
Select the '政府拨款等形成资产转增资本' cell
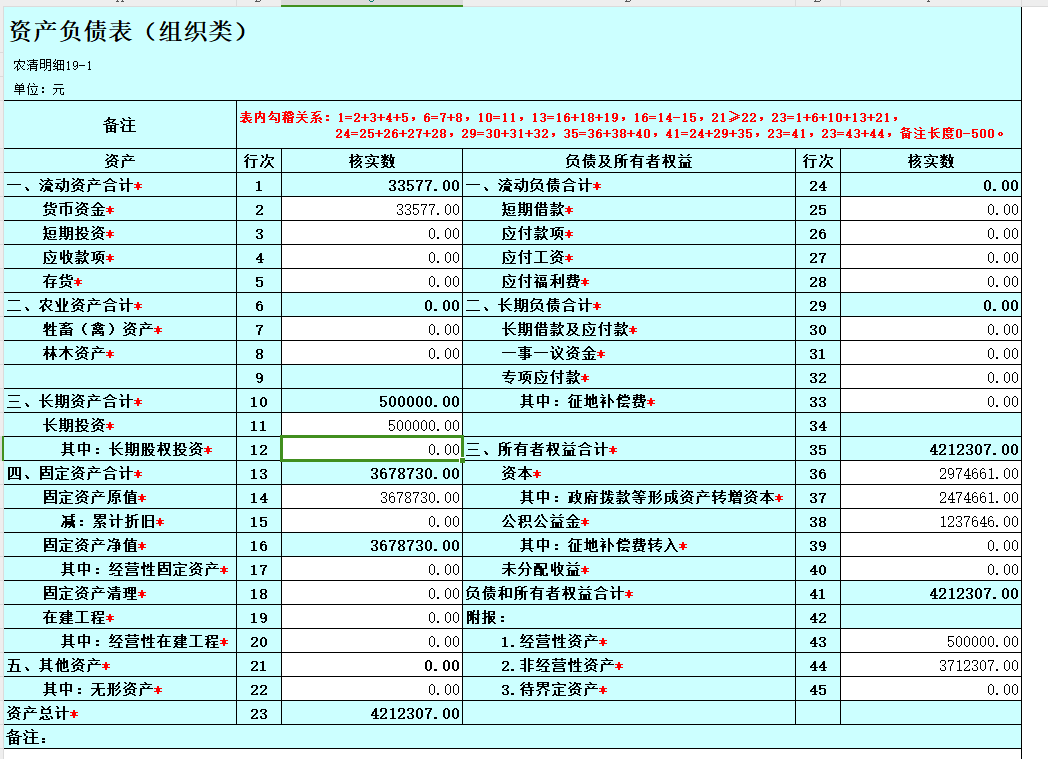(629, 498)
